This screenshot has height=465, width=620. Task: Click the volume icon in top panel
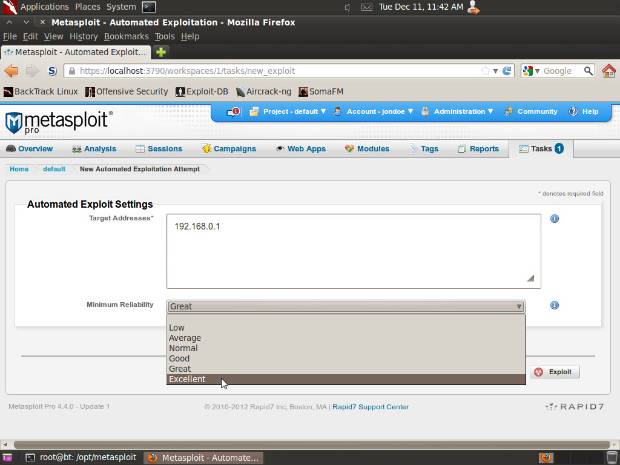347,7
